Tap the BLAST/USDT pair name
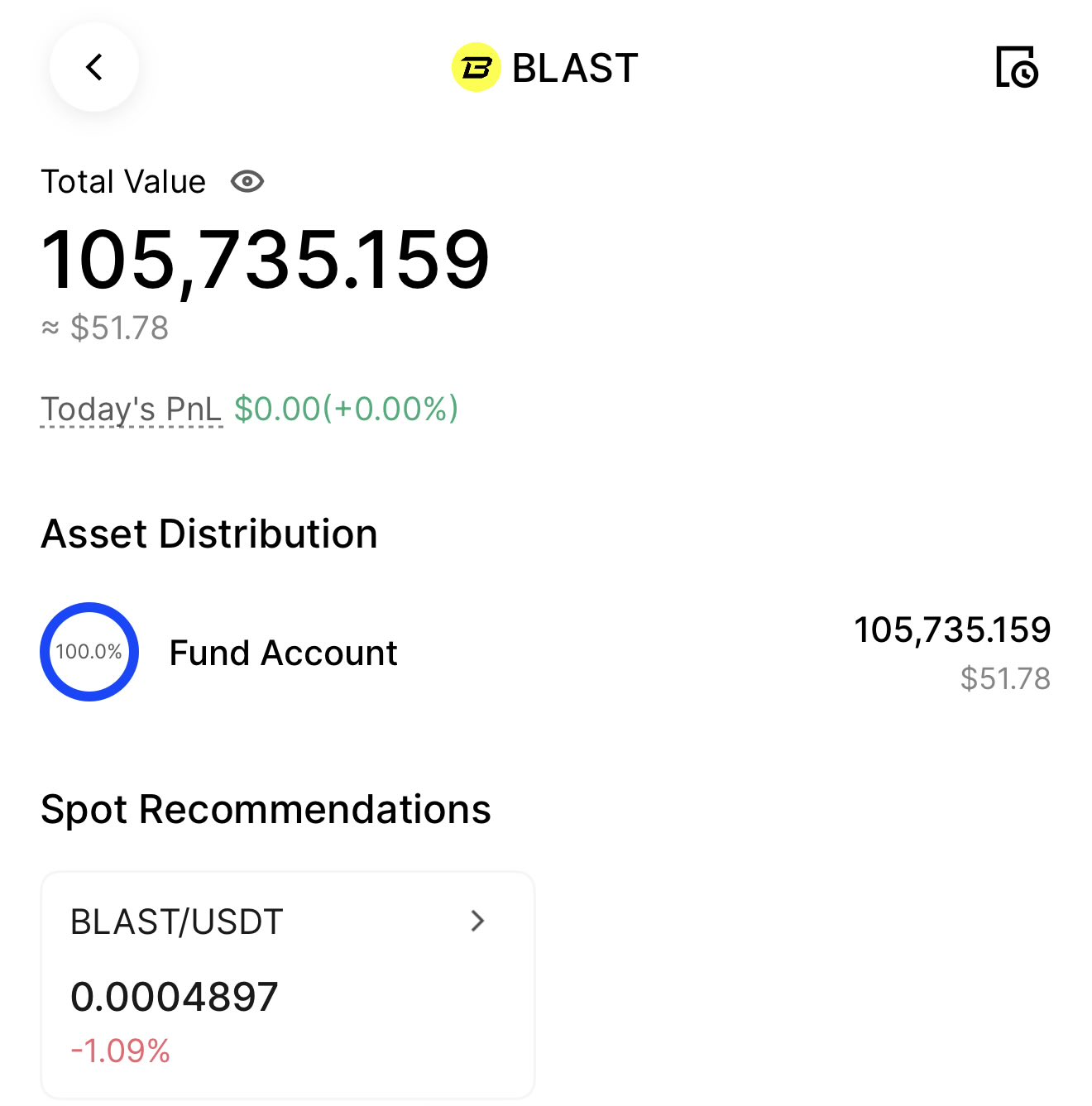Image resolution: width=1092 pixels, height=1106 pixels. (x=177, y=922)
